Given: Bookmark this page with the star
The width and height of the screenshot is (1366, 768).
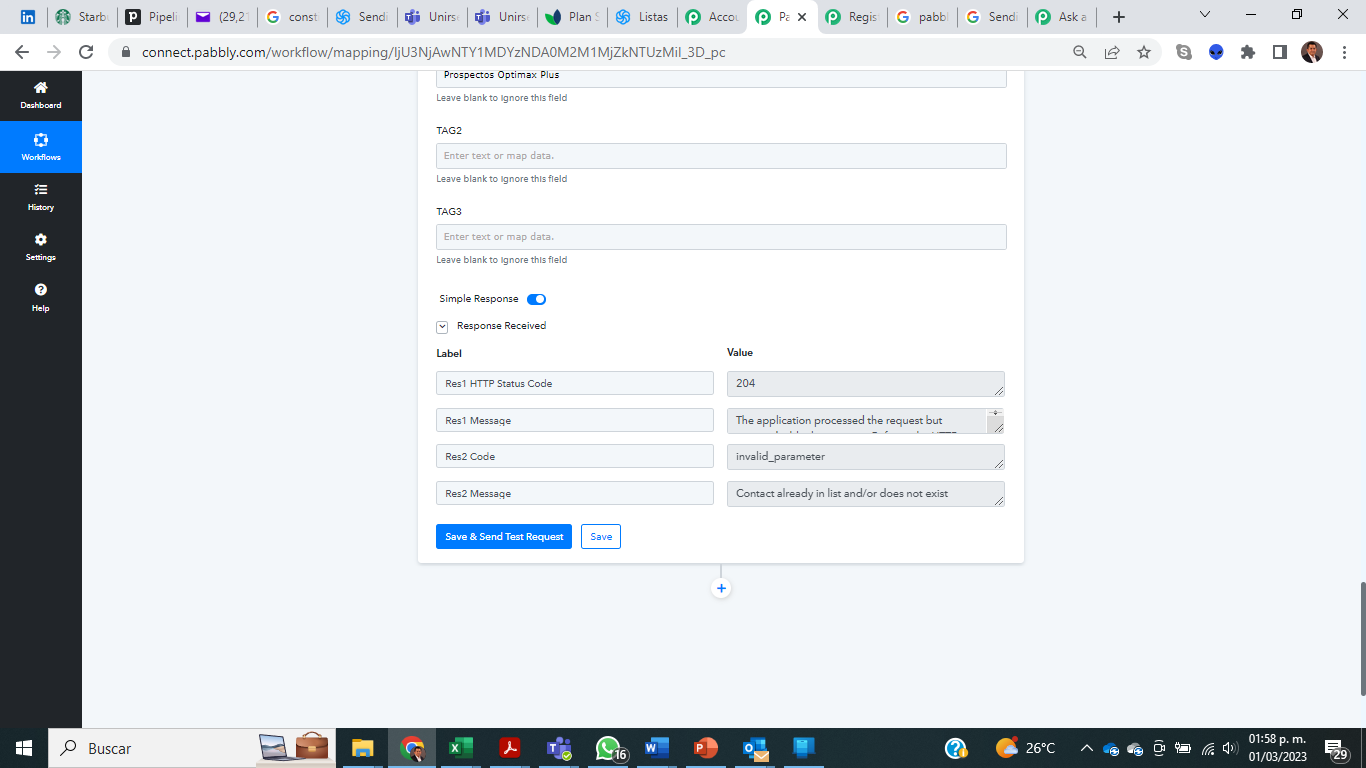Looking at the screenshot, I should click(x=1144, y=52).
